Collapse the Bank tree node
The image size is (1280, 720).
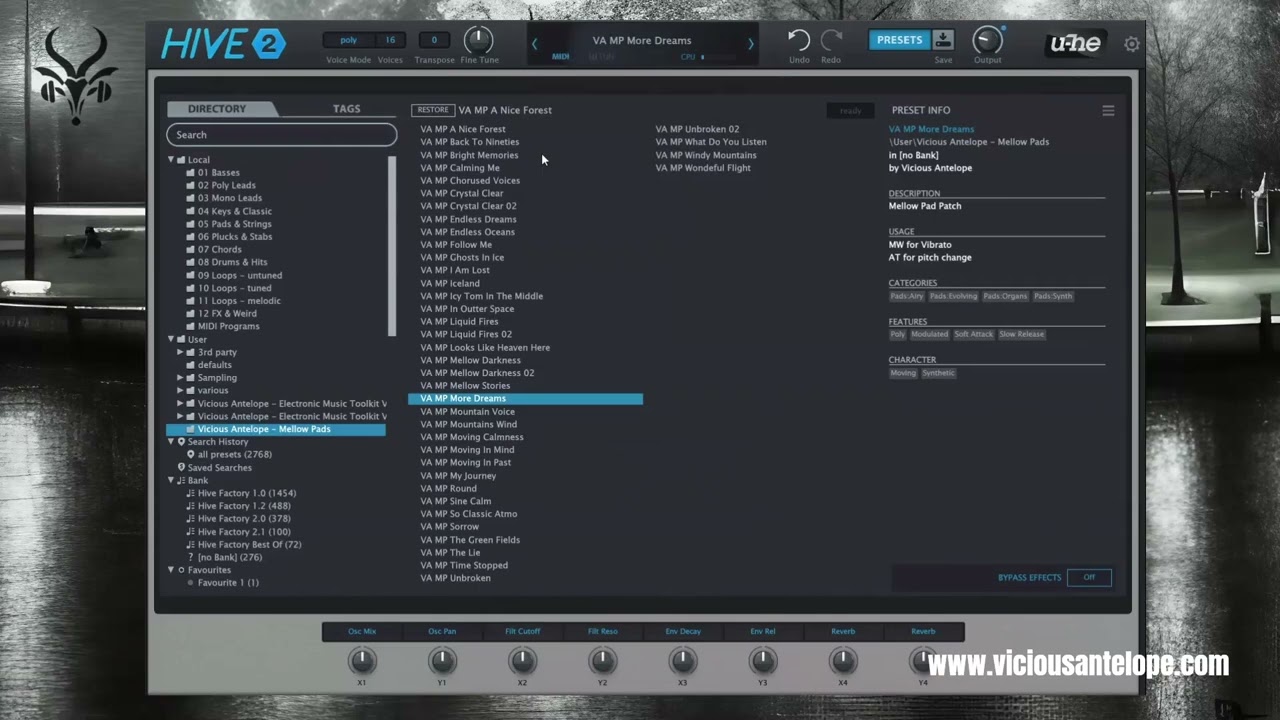click(171, 481)
